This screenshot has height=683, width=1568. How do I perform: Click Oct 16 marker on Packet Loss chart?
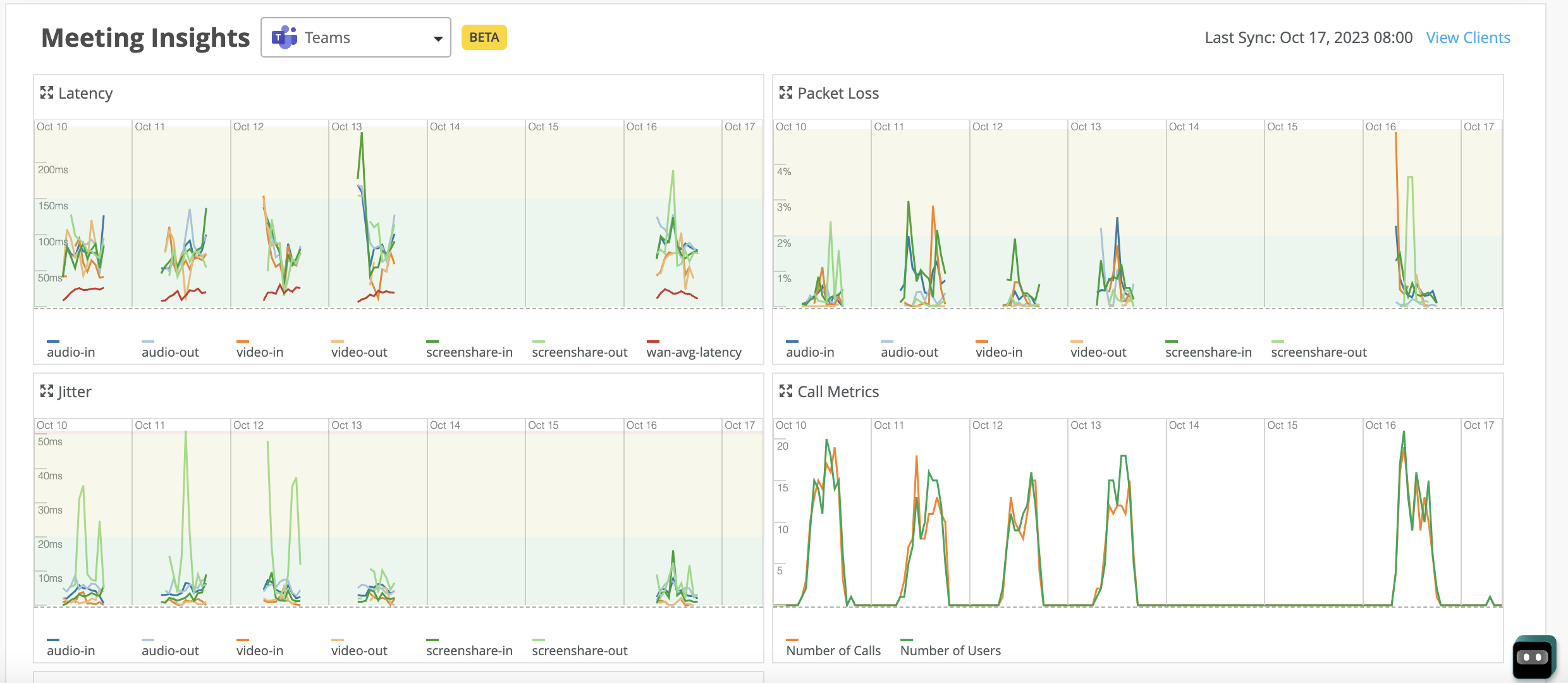click(1380, 126)
